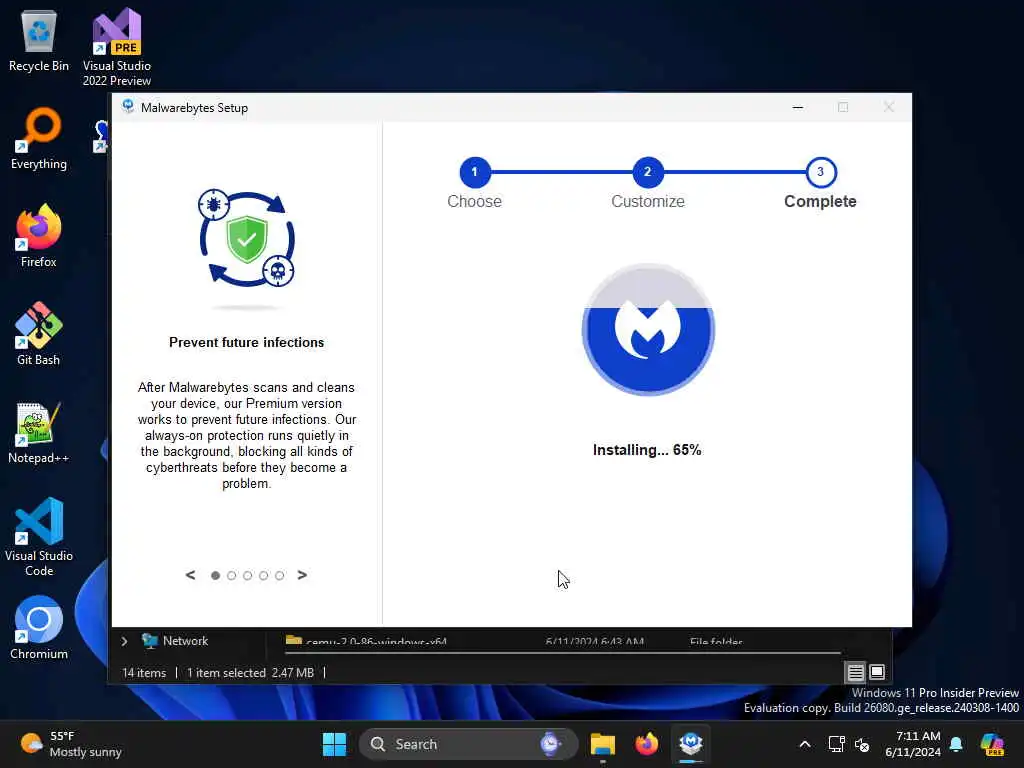Open the Everything search shortcut
This screenshot has width=1024, height=768.
tap(39, 138)
